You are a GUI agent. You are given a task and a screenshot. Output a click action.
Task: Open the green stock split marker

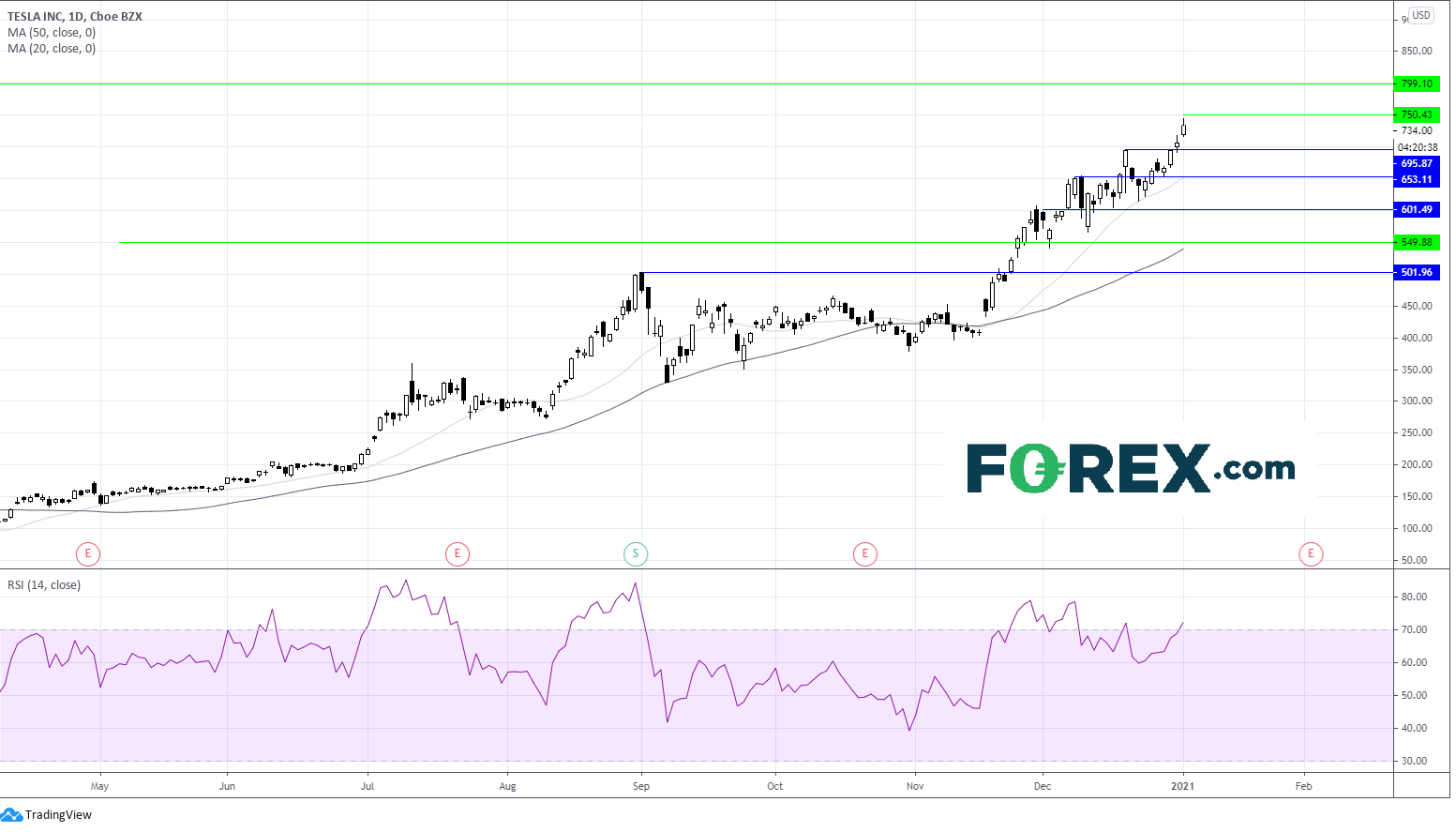(x=636, y=553)
